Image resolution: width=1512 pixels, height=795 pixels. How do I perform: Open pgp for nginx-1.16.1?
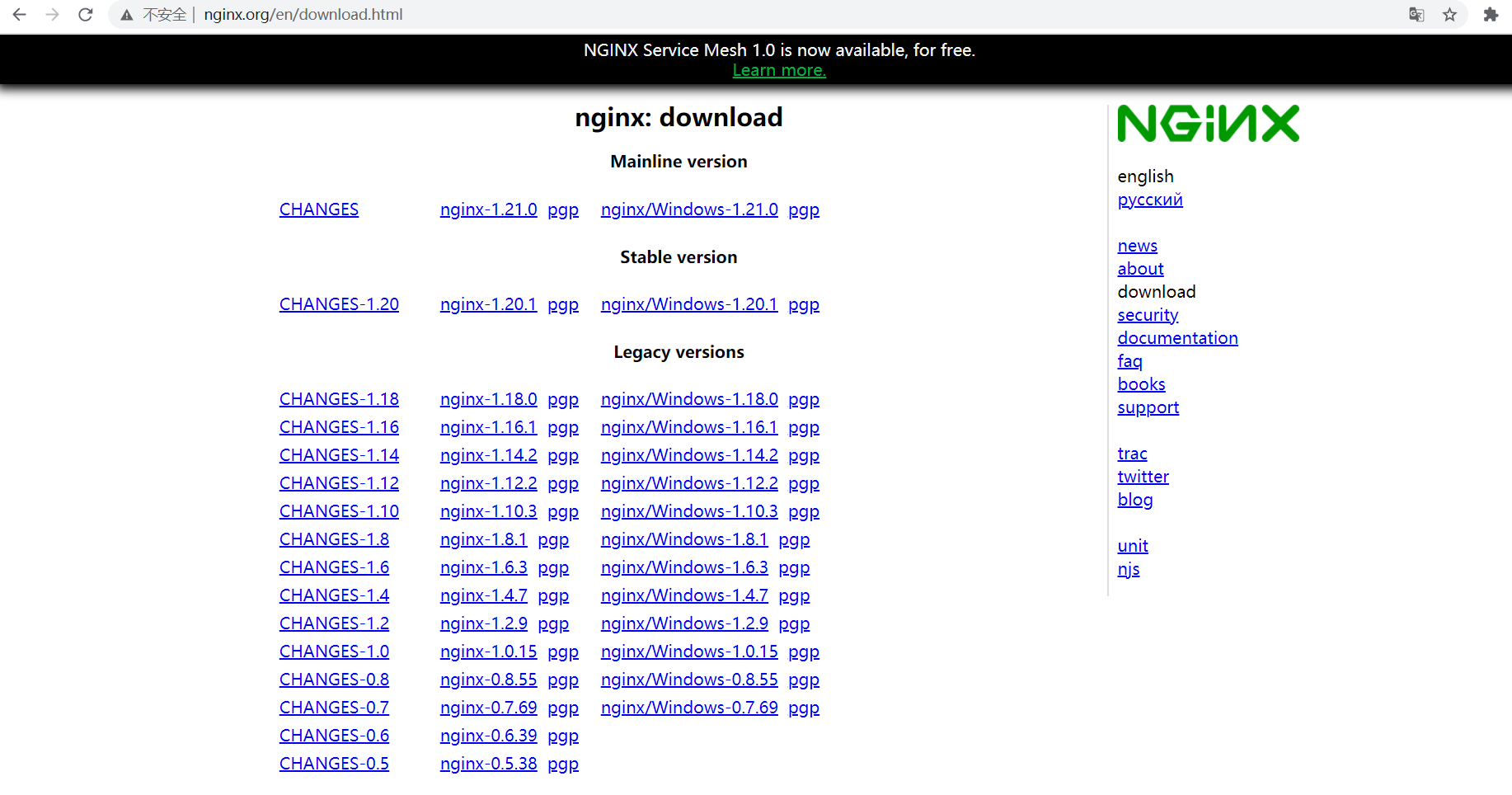point(563,428)
